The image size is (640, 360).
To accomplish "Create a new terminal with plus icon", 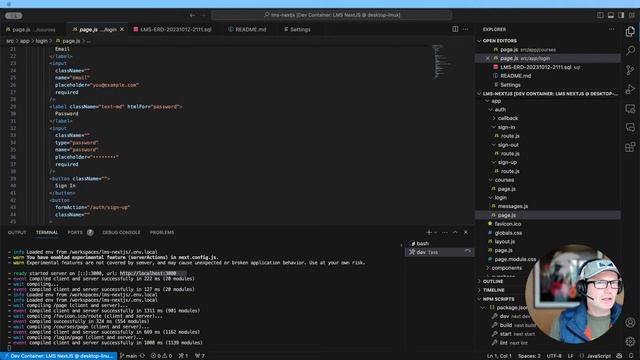I will pos(429,232).
